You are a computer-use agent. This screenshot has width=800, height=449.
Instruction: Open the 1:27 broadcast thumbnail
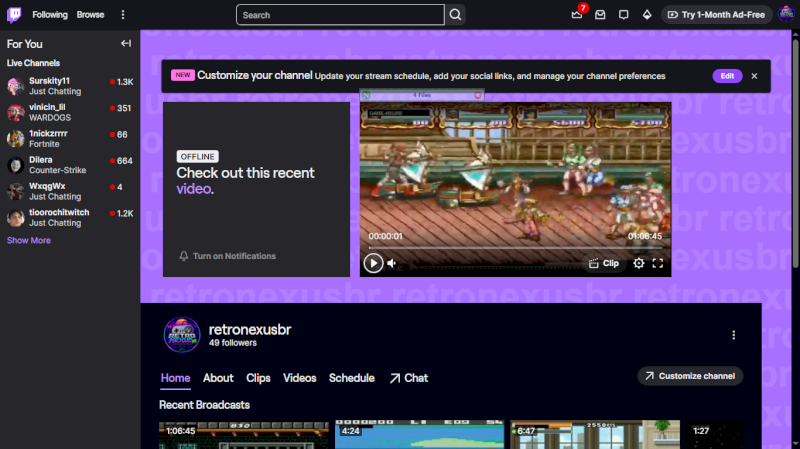point(714,435)
